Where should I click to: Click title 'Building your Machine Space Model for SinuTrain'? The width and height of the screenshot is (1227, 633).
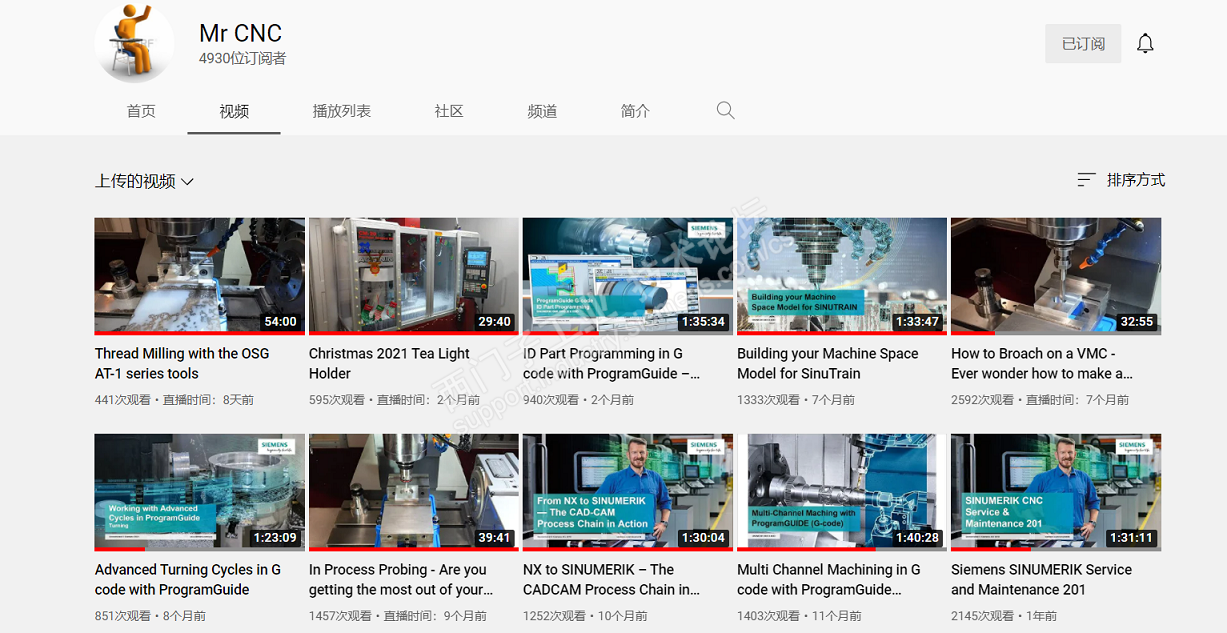click(x=827, y=364)
